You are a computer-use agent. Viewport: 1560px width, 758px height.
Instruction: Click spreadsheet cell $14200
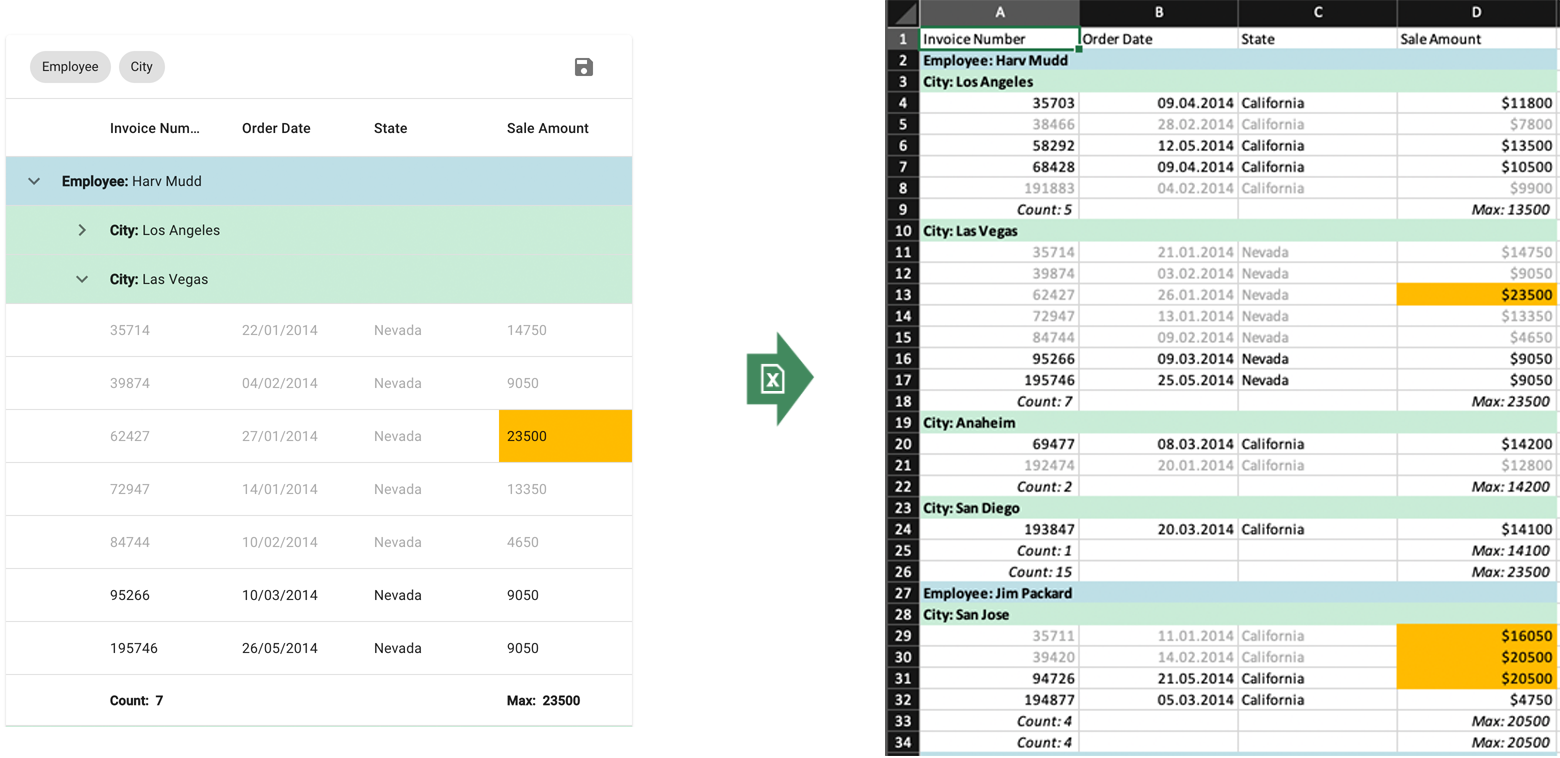[x=1477, y=444]
